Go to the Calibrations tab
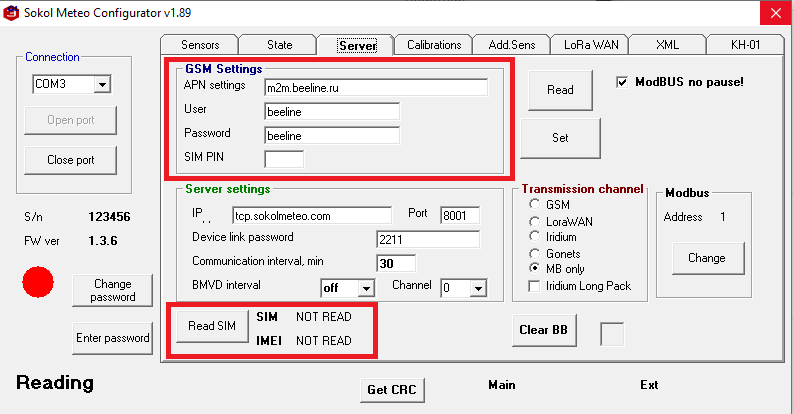The image size is (794, 414). click(x=434, y=45)
